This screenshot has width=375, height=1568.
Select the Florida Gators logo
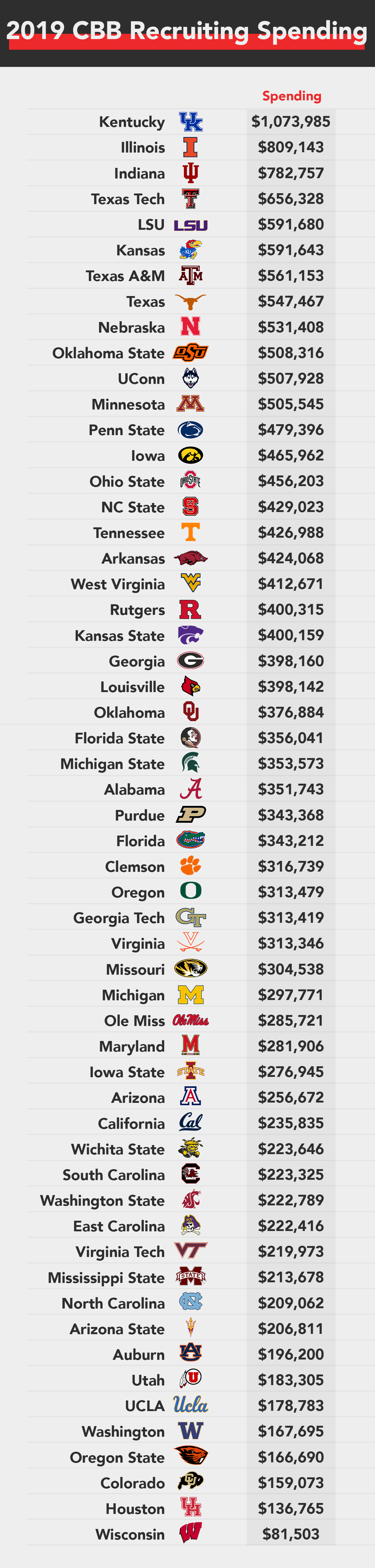pyautogui.click(x=190, y=841)
